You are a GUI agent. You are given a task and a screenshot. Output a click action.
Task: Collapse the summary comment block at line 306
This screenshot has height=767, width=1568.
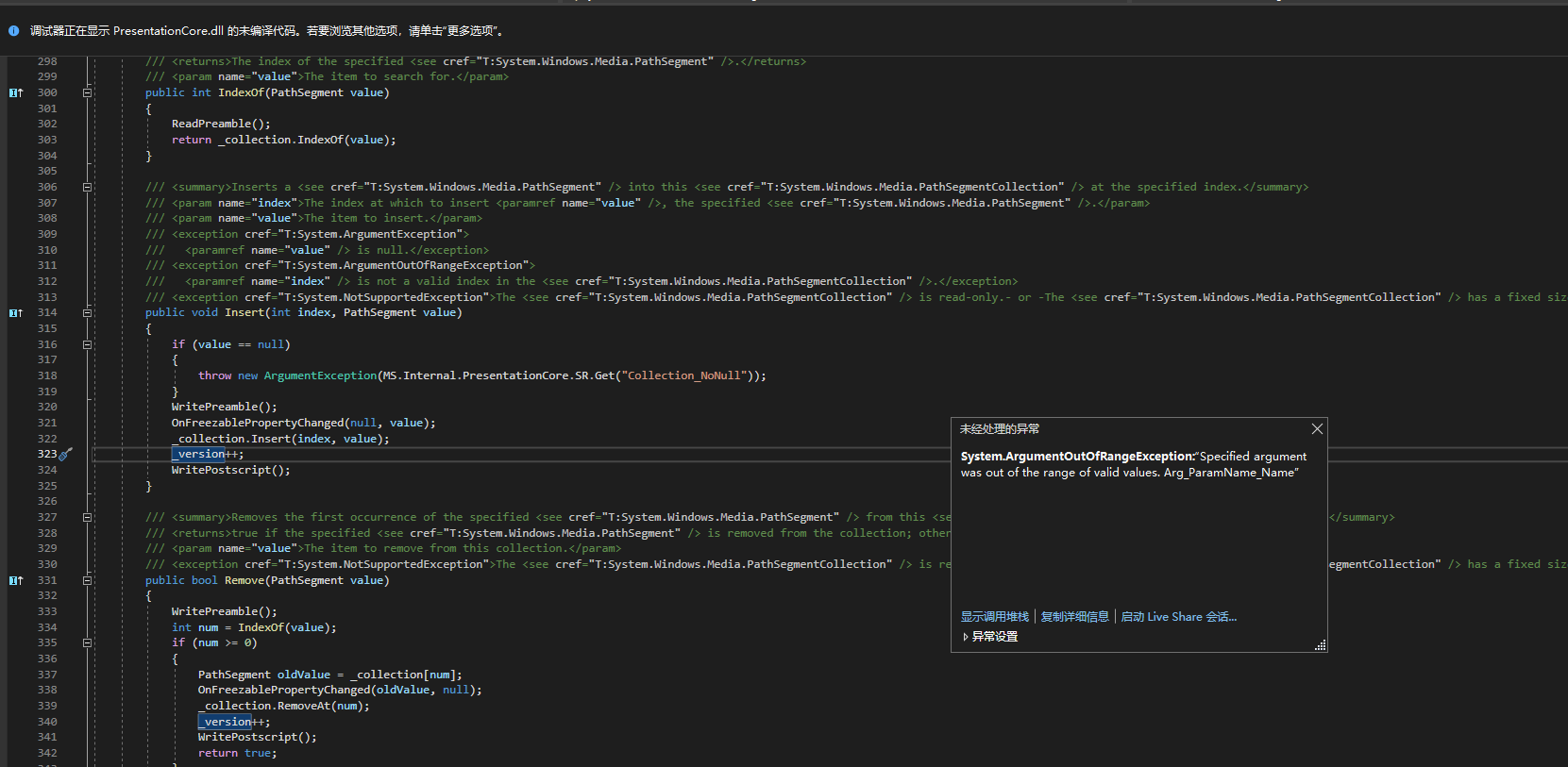point(87,187)
